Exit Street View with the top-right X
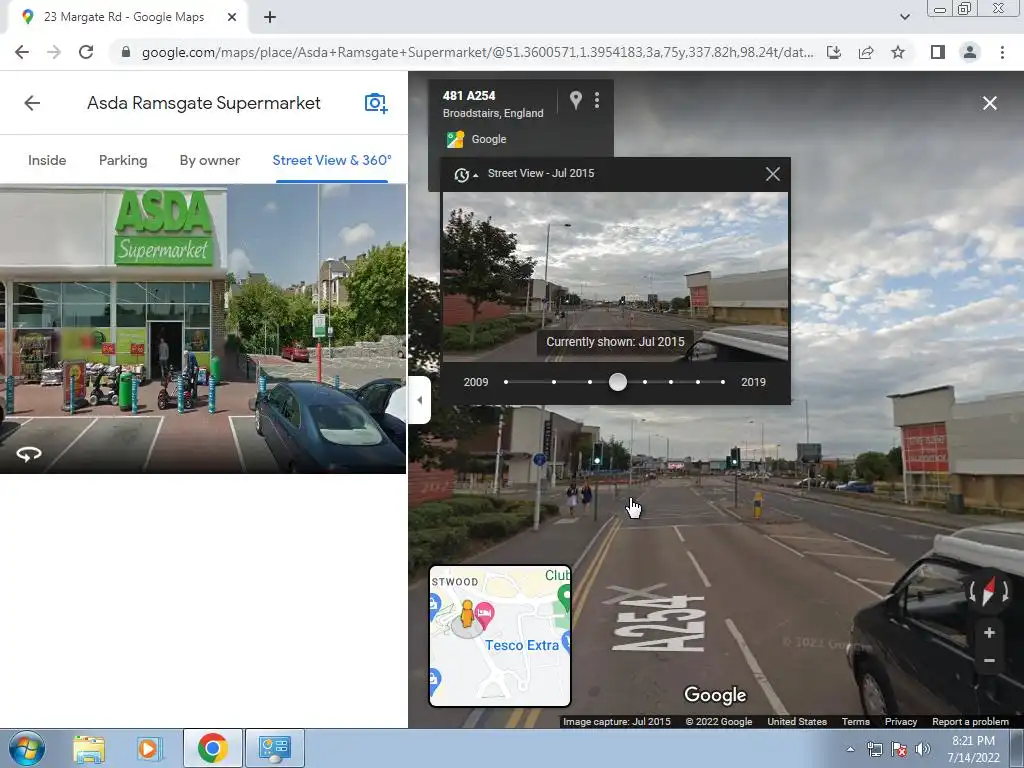The height and width of the screenshot is (768, 1024). [x=989, y=103]
